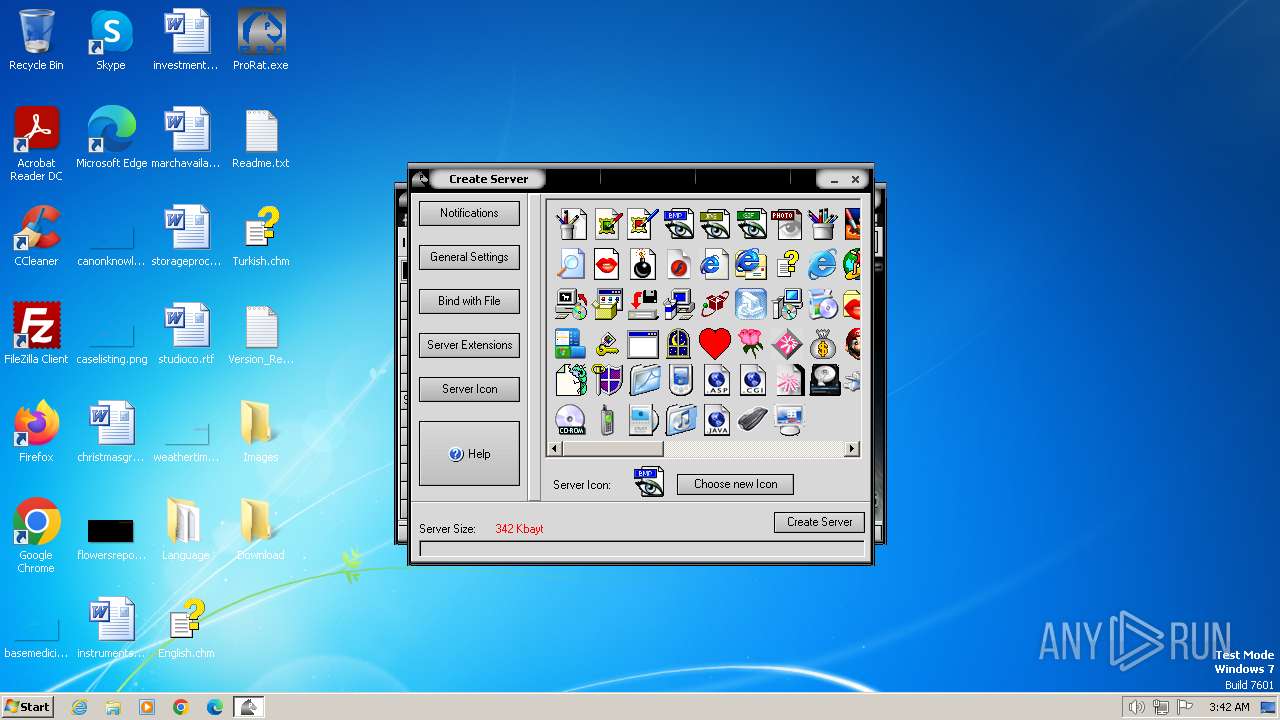Choose the floppy disk install icon

(x=643, y=304)
